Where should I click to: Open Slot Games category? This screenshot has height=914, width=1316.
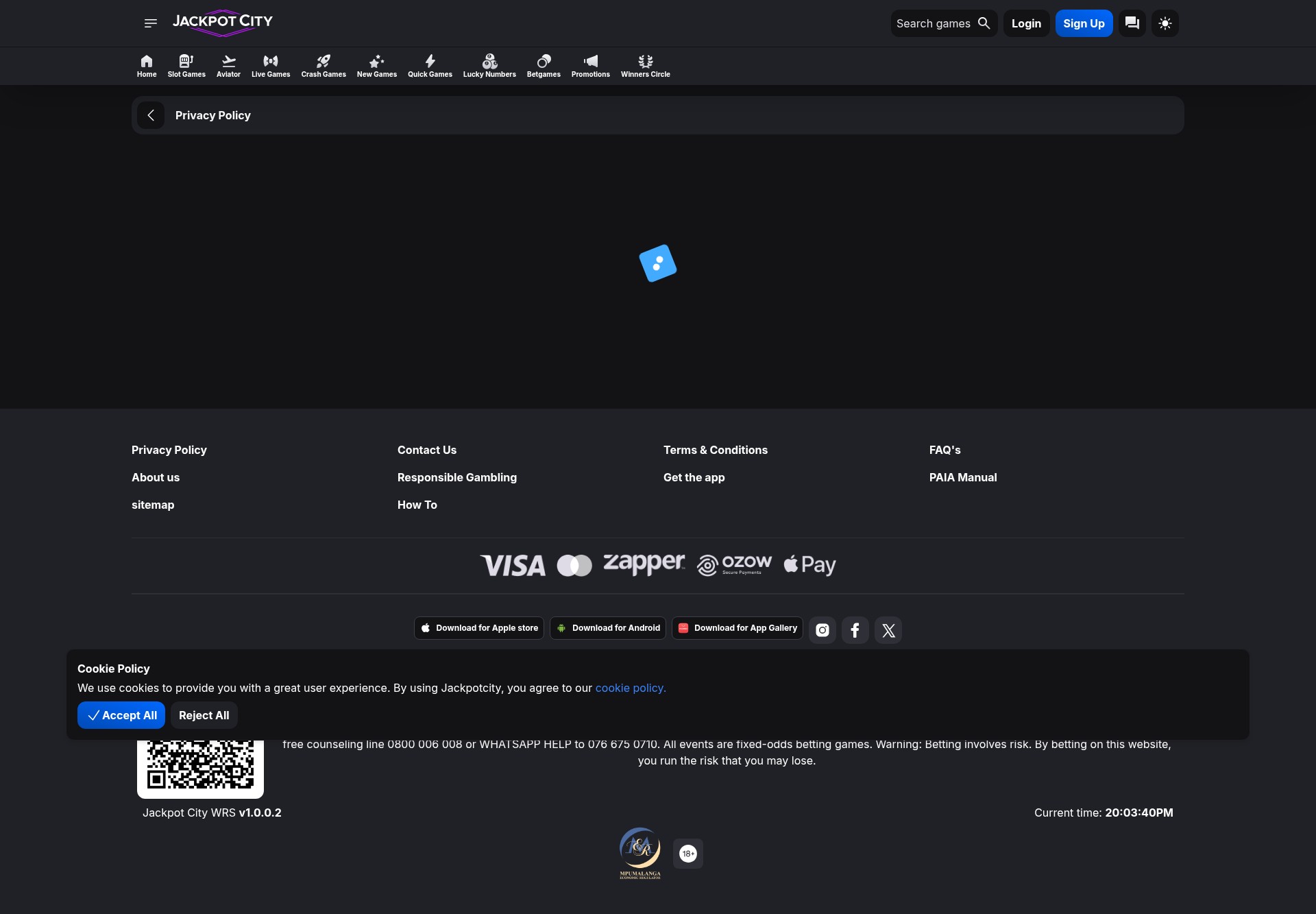coord(186,66)
